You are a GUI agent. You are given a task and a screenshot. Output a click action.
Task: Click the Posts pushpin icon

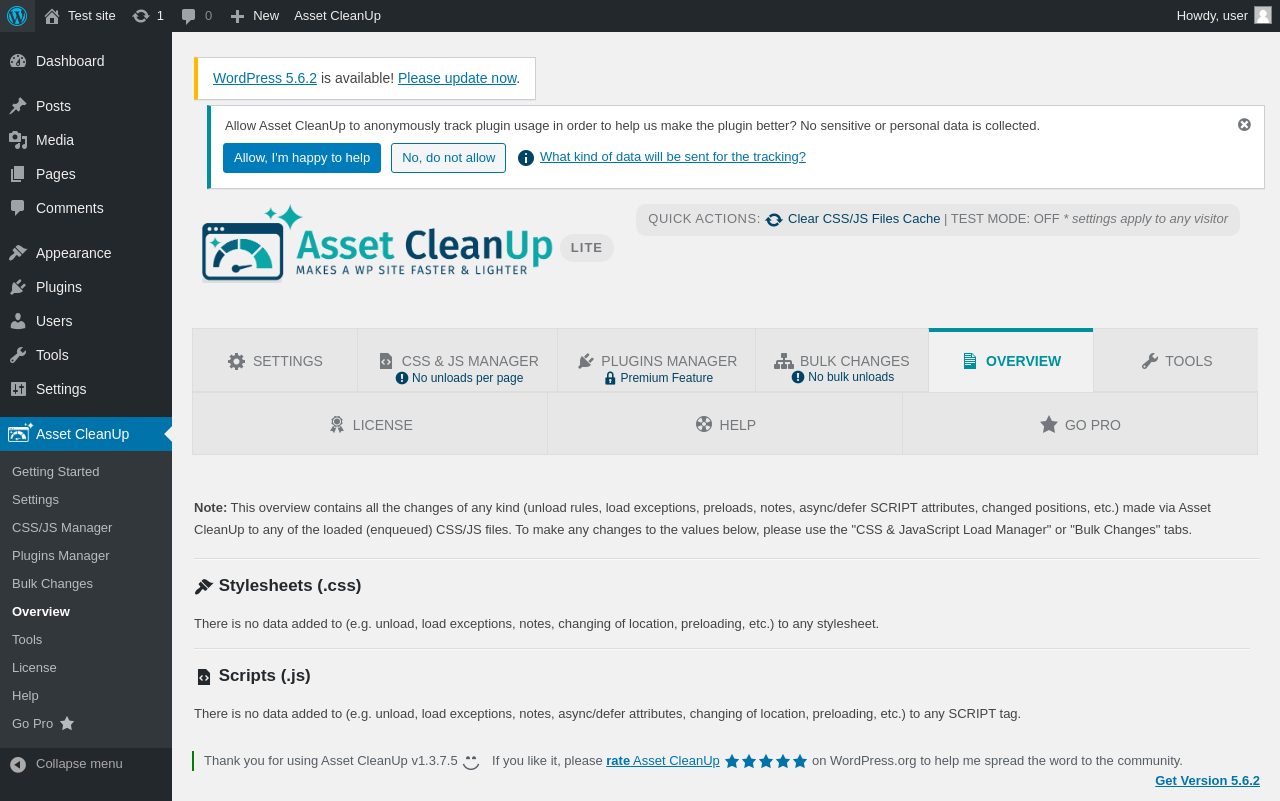18,106
